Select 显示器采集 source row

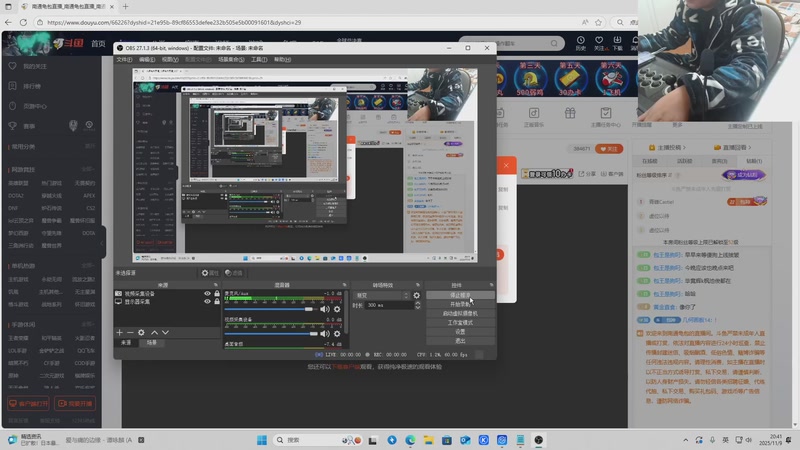tap(167, 302)
